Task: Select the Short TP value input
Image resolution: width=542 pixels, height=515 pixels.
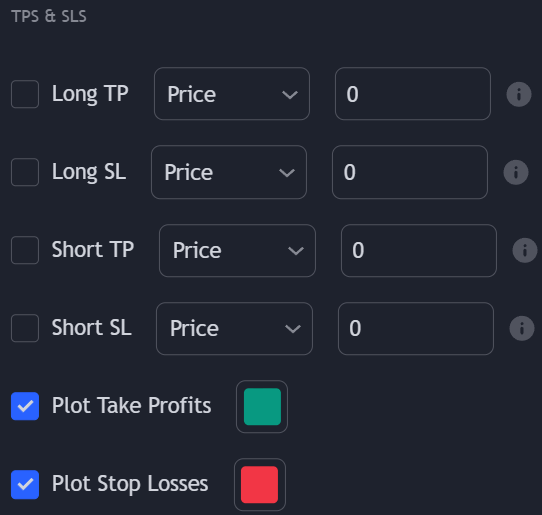Action: [x=419, y=251]
